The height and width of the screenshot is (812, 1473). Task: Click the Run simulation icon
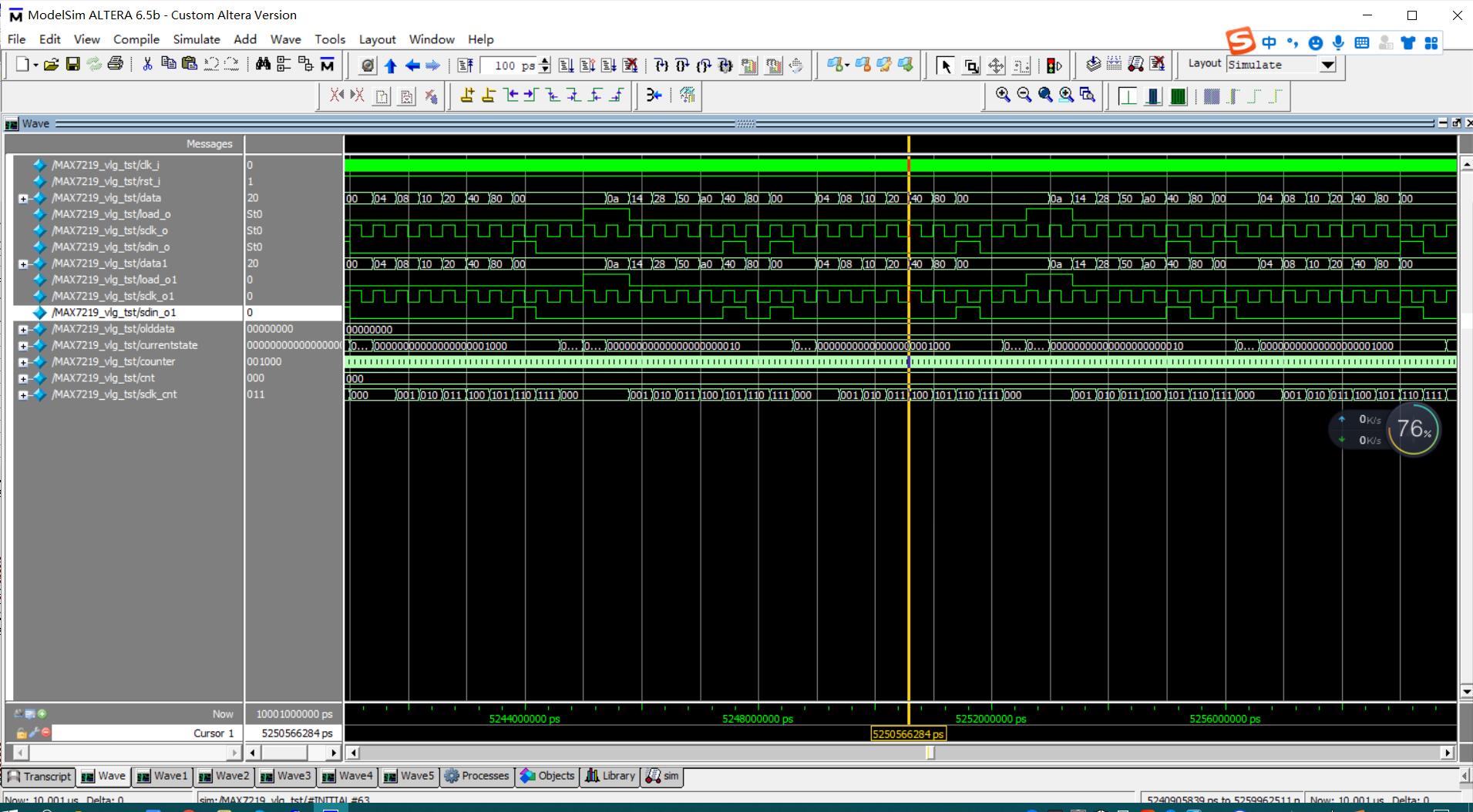pos(567,65)
